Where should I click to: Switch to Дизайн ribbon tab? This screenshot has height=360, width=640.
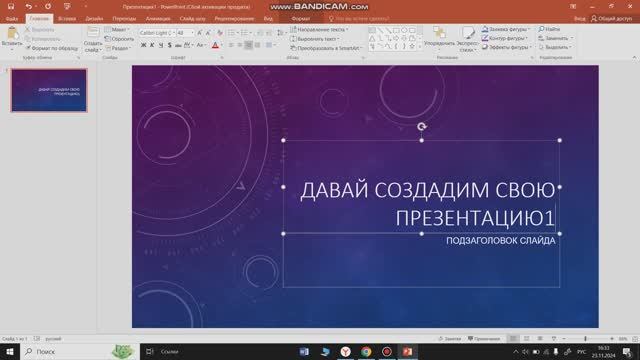[94, 19]
